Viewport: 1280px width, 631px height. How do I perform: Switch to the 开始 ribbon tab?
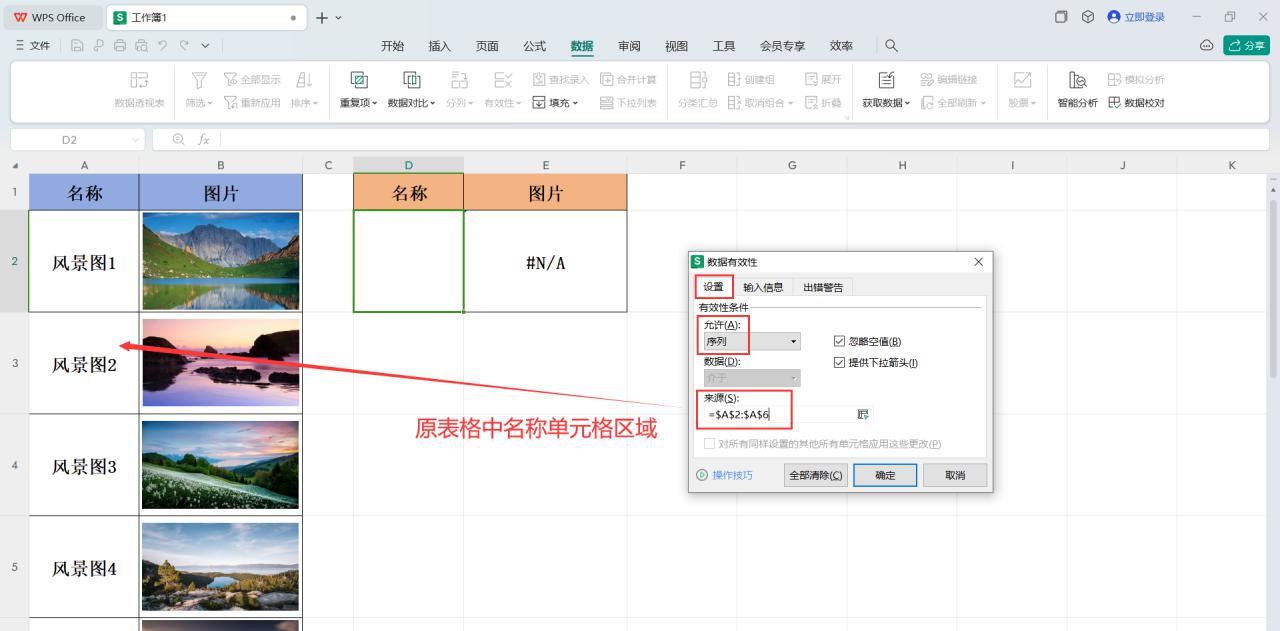coord(393,46)
